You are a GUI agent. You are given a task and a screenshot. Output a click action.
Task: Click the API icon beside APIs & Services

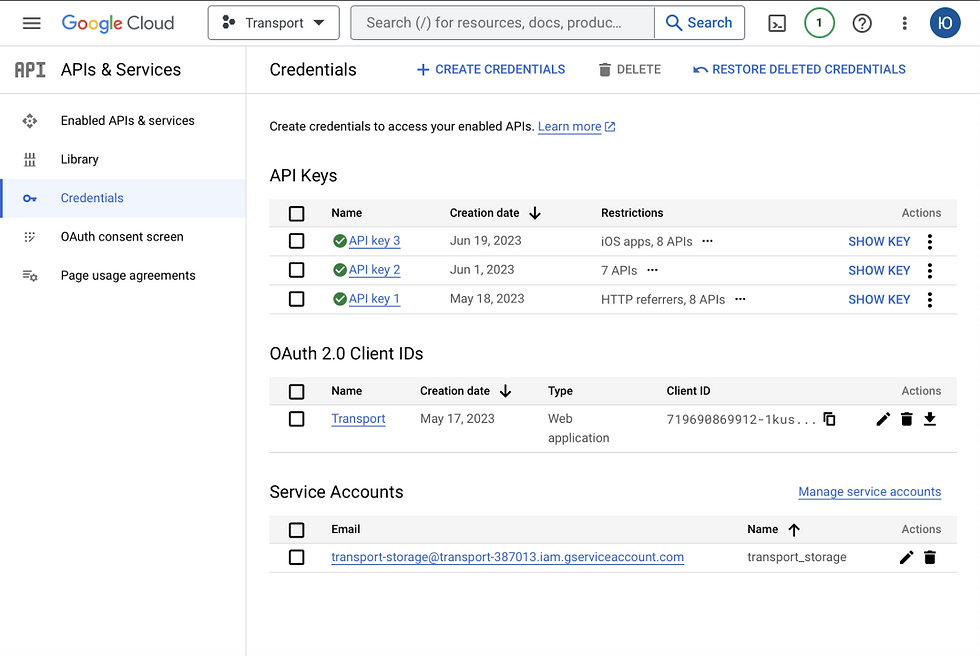pyautogui.click(x=30, y=69)
